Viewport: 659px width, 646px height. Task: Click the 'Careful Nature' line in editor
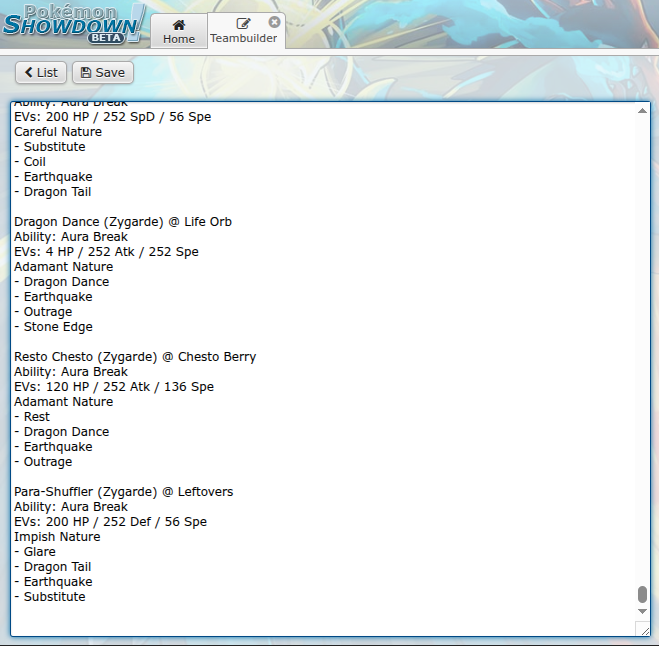pos(58,132)
